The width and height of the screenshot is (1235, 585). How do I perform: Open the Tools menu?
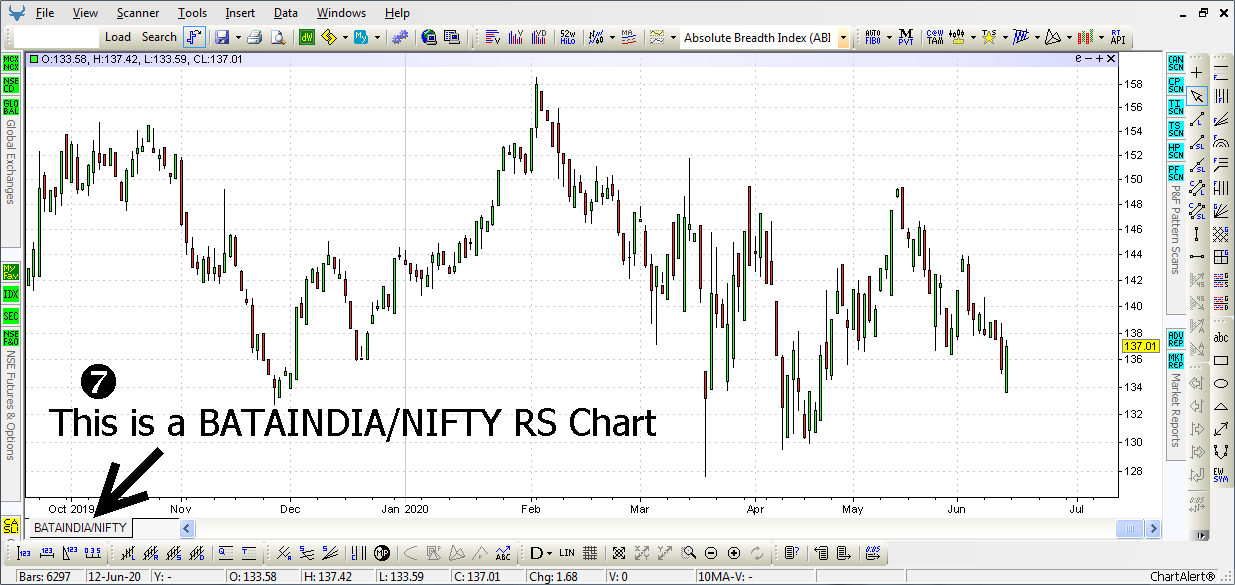pos(193,13)
